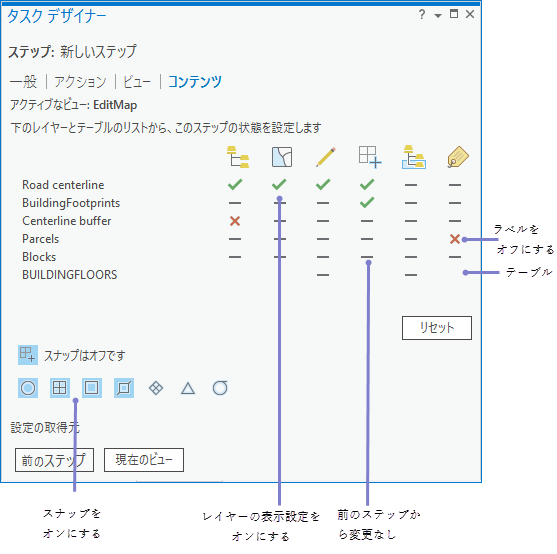Switch to the アクション tab
The width and height of the screenshot is (557, 554).
(80, 82)
